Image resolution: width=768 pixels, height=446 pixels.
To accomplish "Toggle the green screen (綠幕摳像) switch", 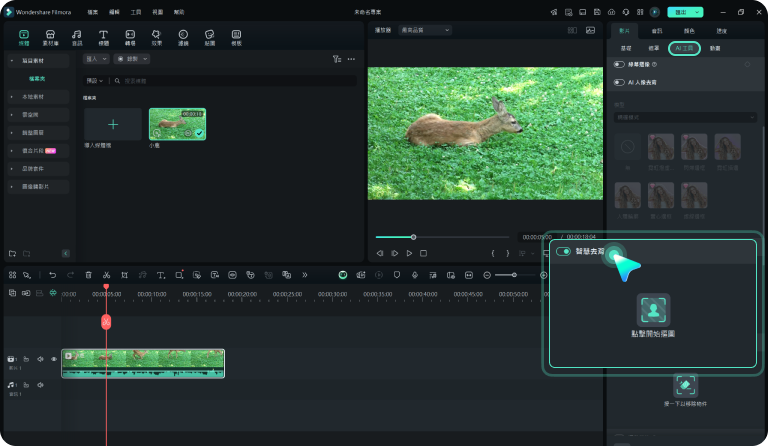I will [x=619, y=65].
